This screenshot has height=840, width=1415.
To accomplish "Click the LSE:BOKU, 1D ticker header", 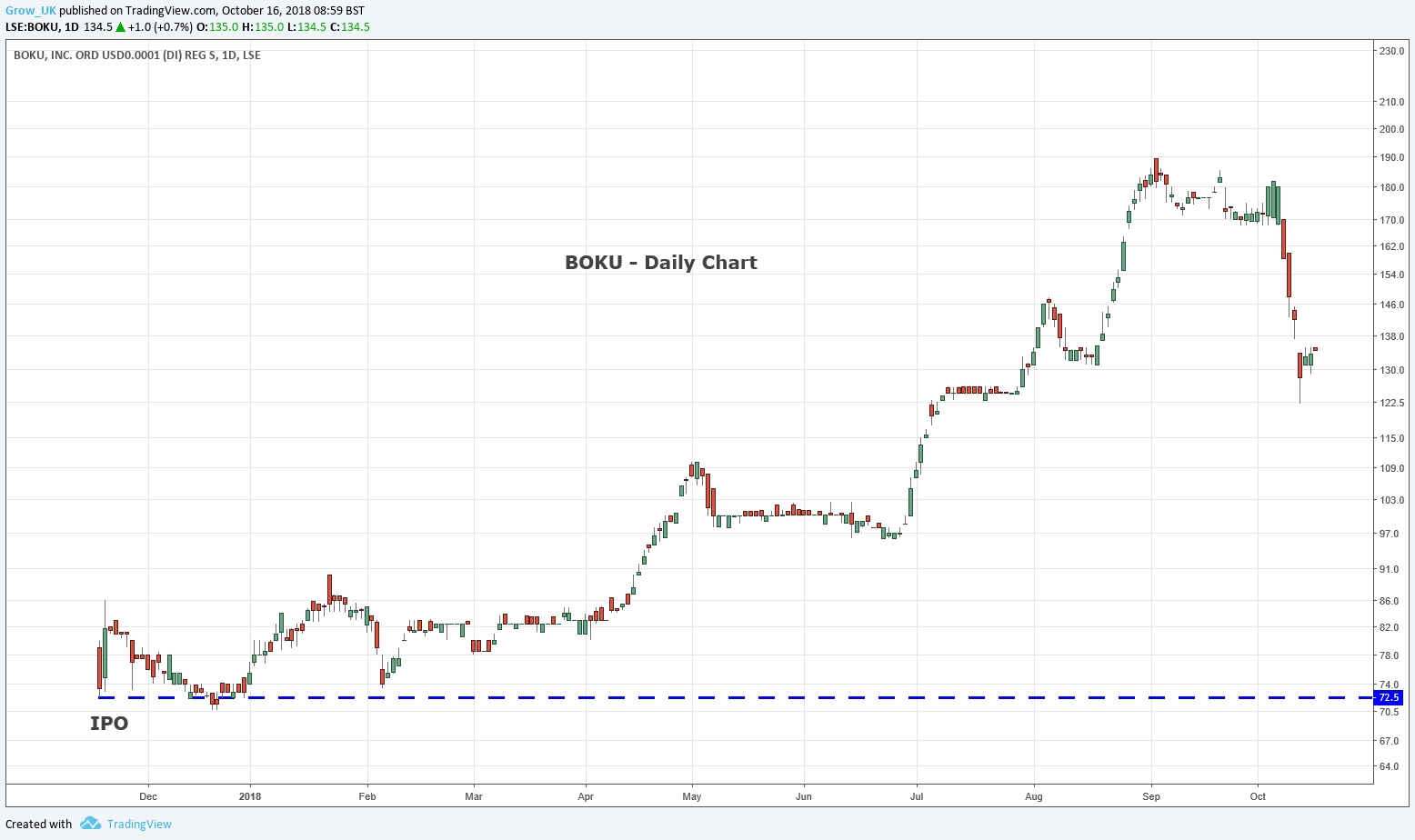I will click(42, 27).
